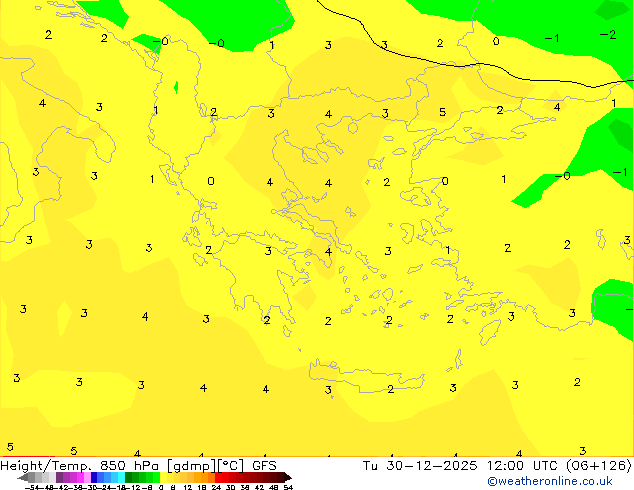Click the yellow 0°C swatch in the legend
This screenshot has height=490, width=634.
(x=163, y=477)
